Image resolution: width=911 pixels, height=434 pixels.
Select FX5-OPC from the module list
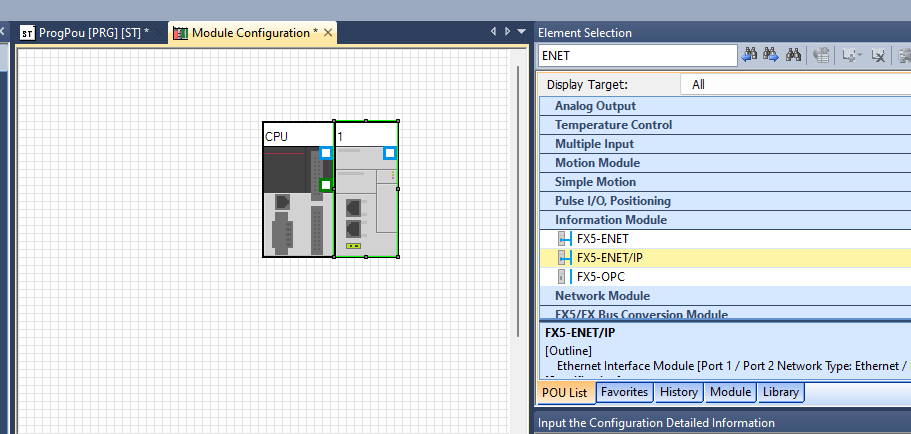(x=601, y=277)
